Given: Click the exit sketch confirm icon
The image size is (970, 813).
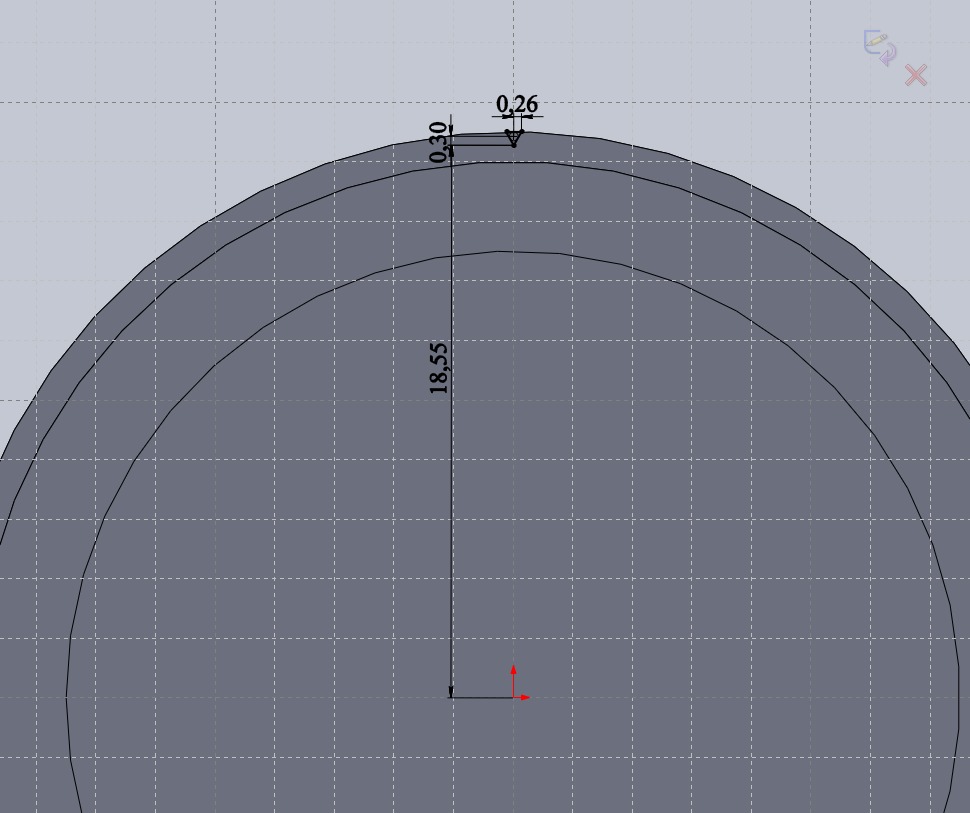Looking at the screenshot, I should (880, 47).
